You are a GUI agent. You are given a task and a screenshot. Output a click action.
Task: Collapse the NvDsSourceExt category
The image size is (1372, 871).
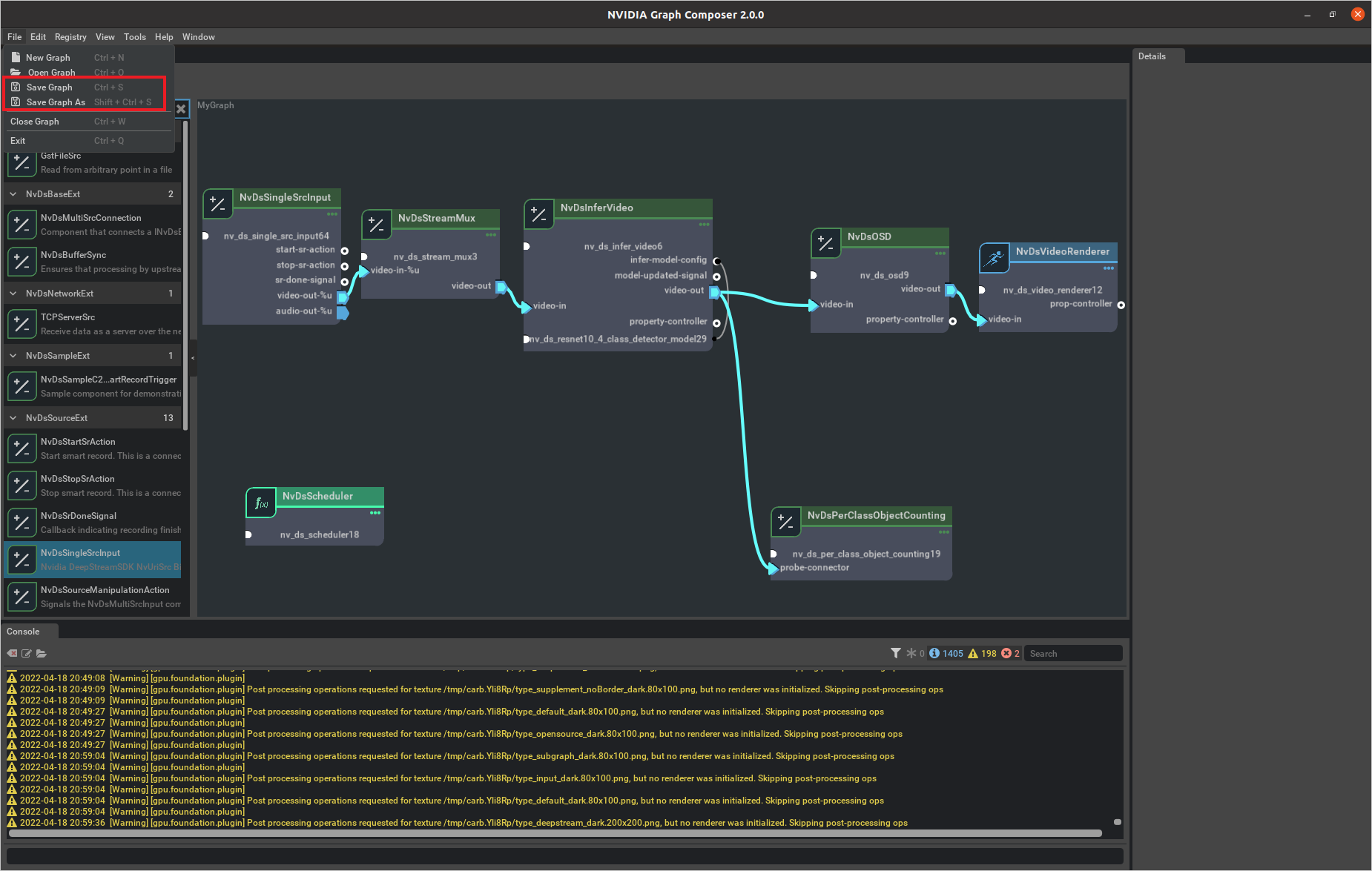click(x=13, y=418)
